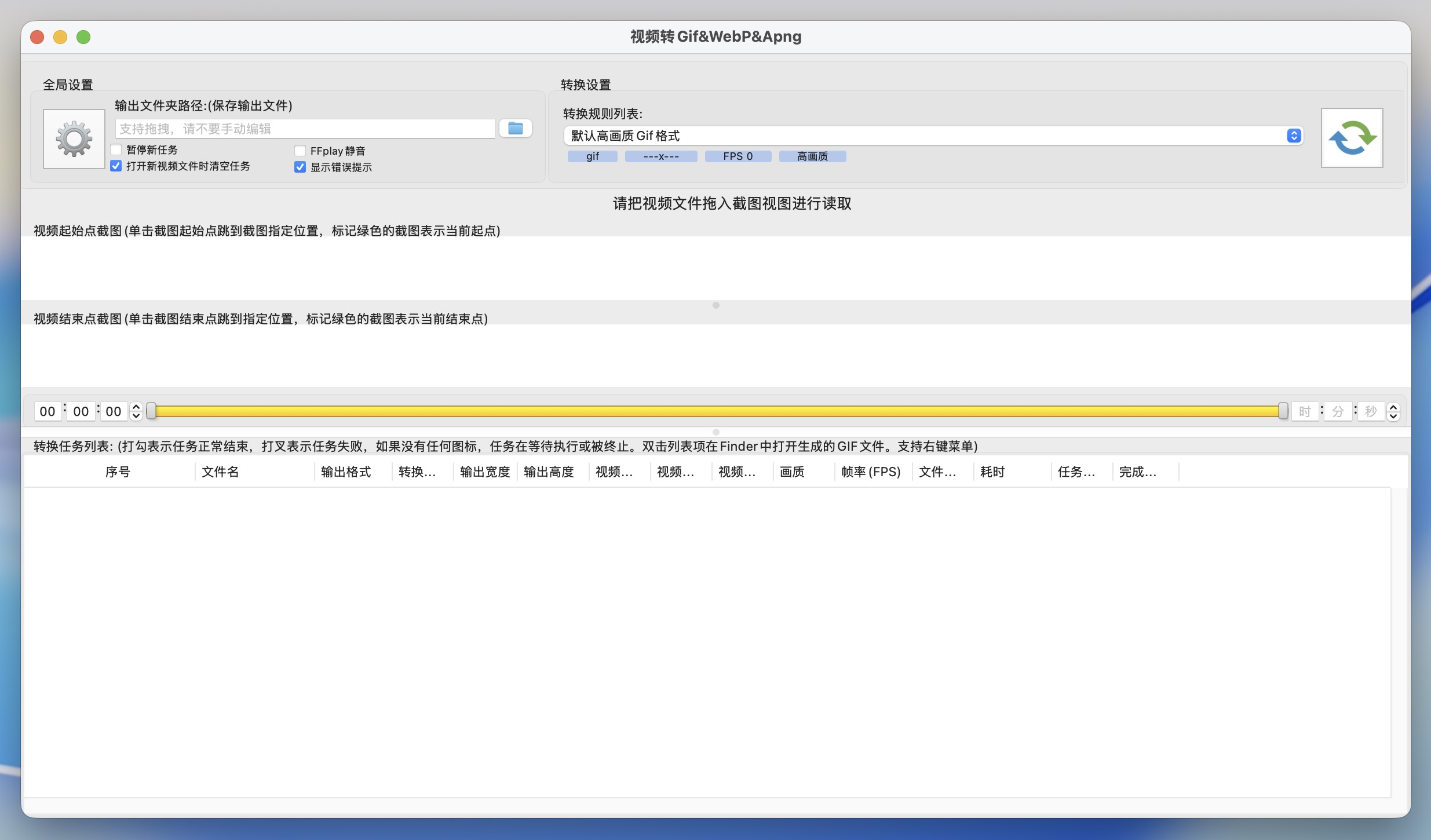Click the 高画质 quality tag
Screen dimensions: 1431x840
(812, 156)
